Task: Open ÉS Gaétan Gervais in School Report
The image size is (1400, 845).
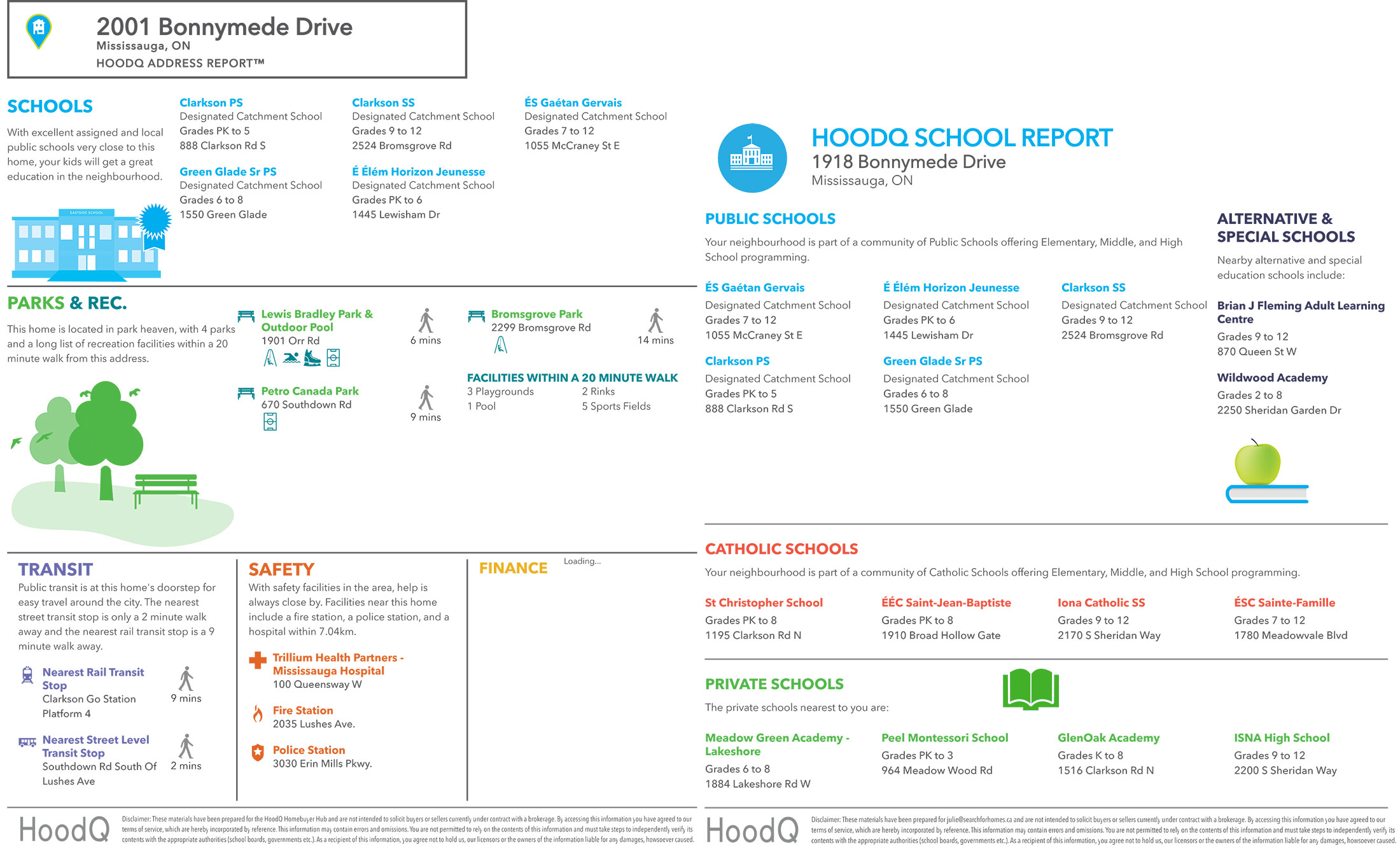Action: pos(755,288)
